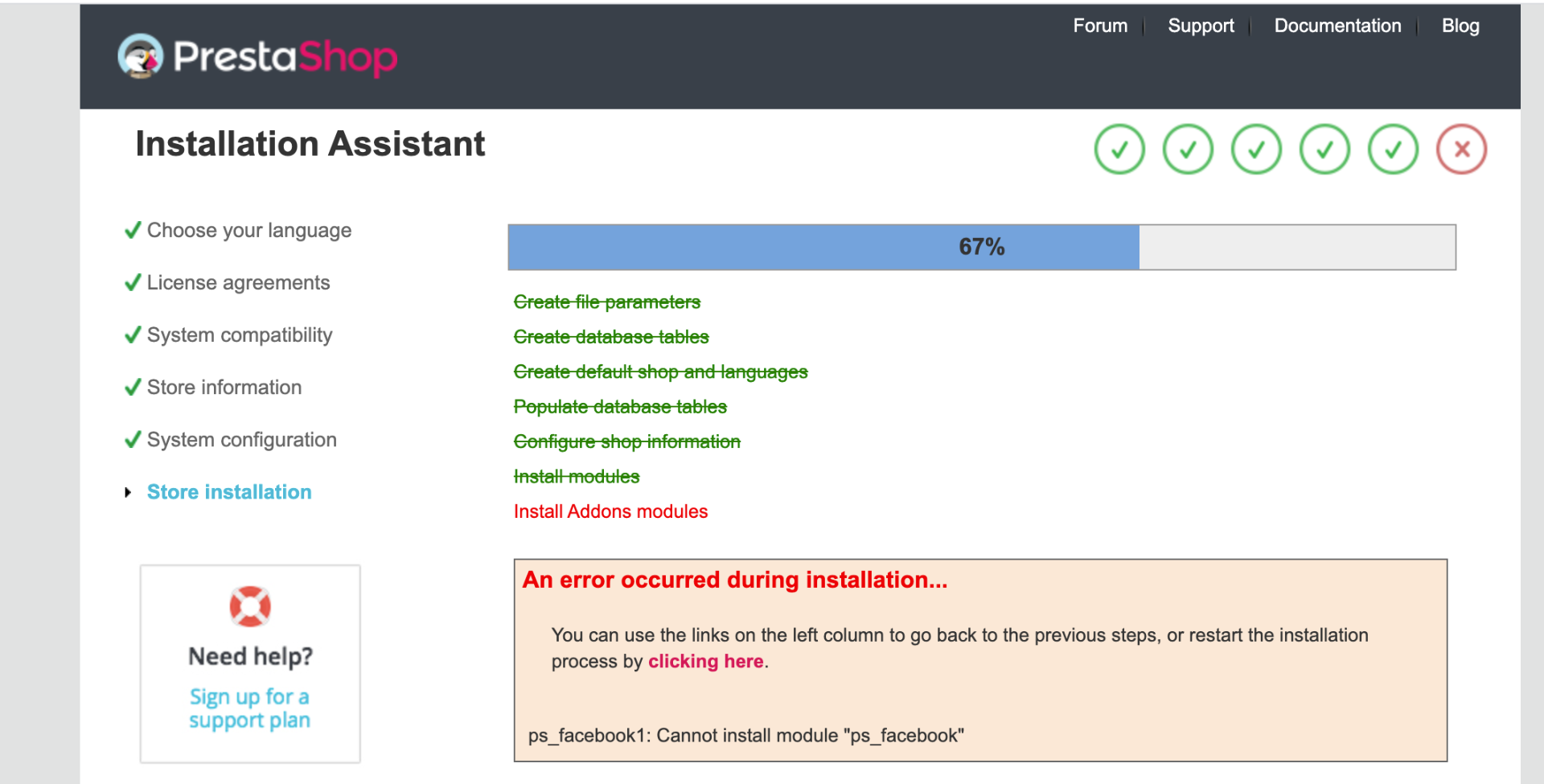Restart installation via clicking here link

point(706,662)
